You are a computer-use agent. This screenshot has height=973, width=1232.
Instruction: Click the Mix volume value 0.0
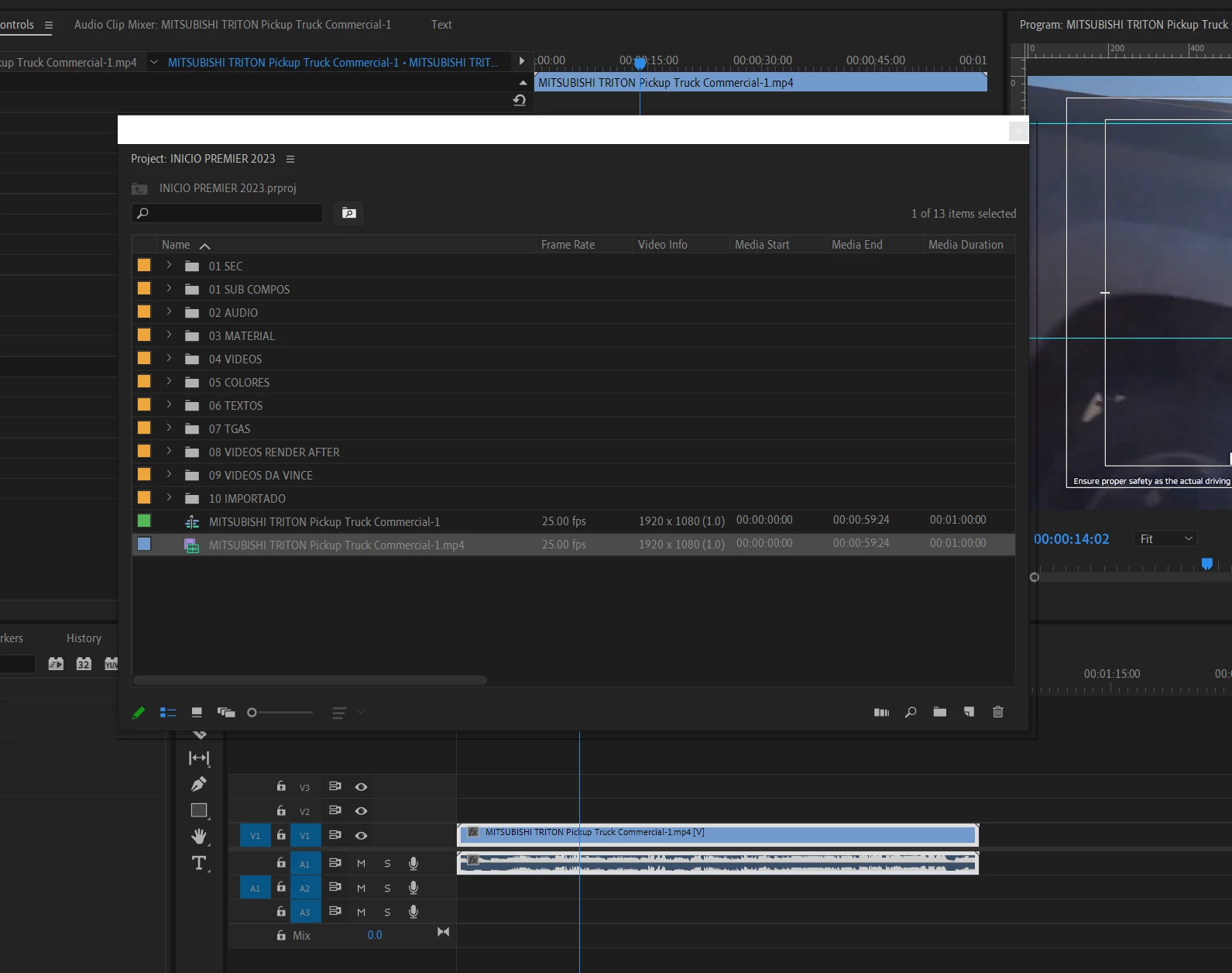(x=375, y=935)
